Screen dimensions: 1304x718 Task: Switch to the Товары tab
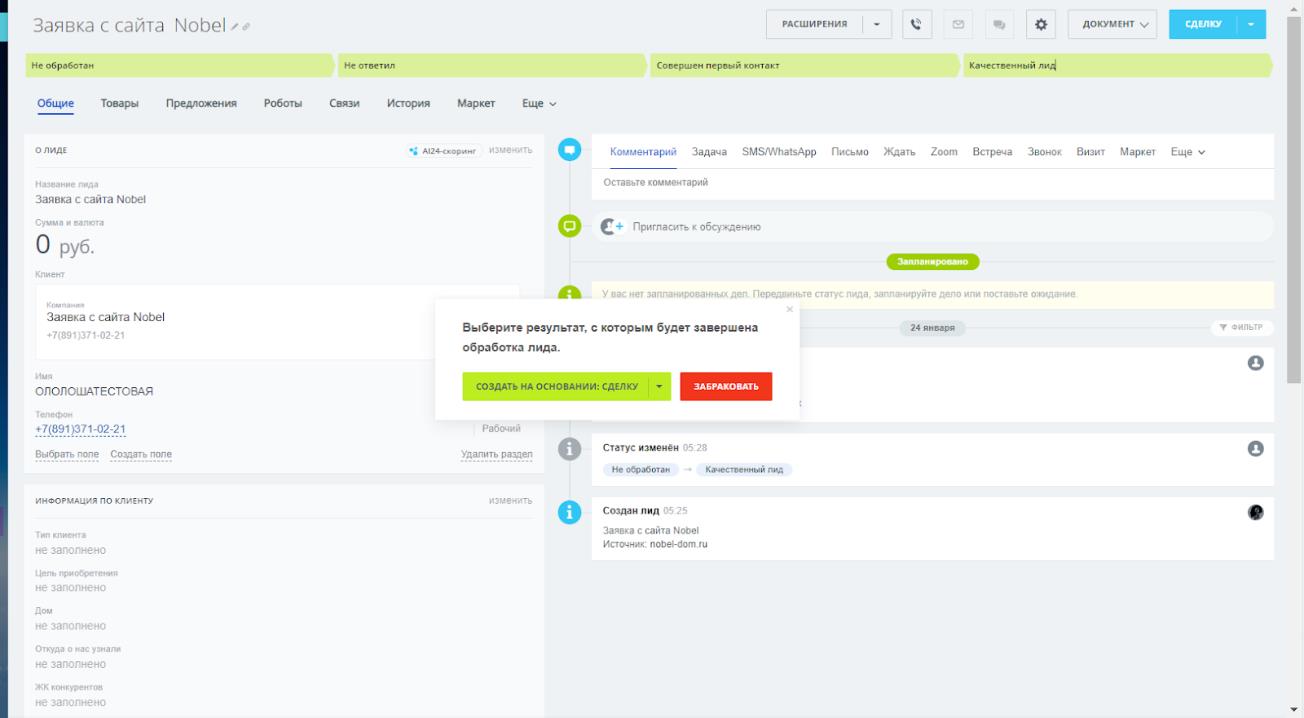click(119, 103)
